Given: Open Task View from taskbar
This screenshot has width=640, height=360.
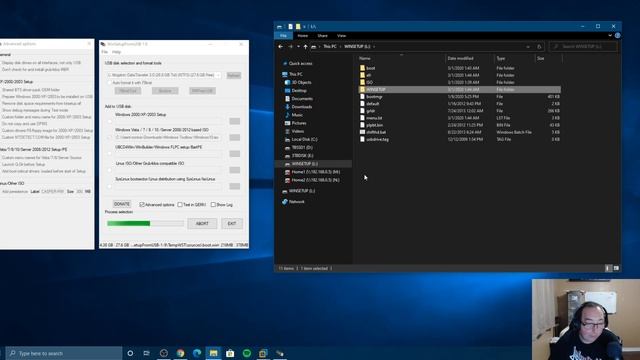Looking at the screenshot, I should point(147,353).
